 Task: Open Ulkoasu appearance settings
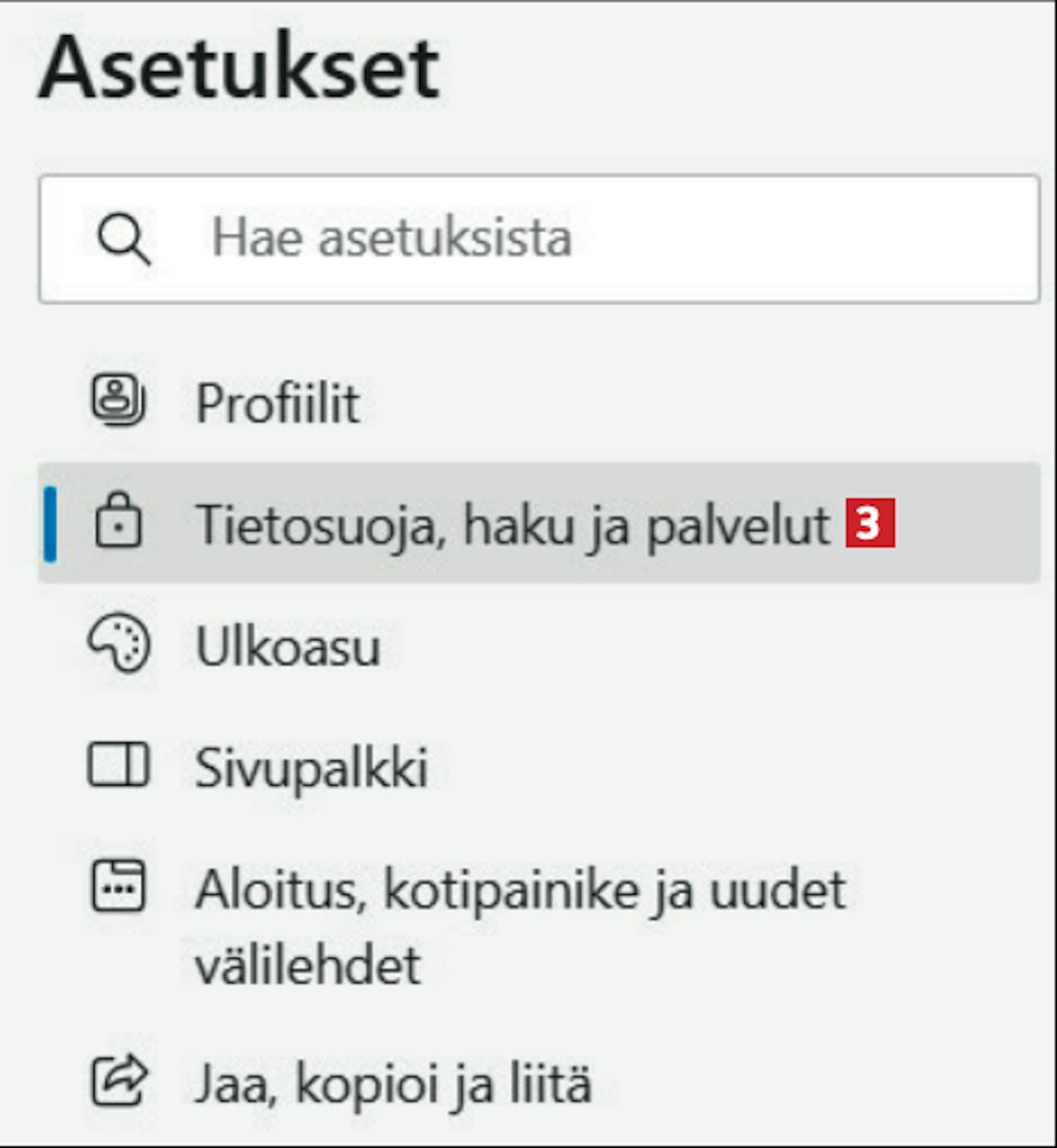pos(288,647)
